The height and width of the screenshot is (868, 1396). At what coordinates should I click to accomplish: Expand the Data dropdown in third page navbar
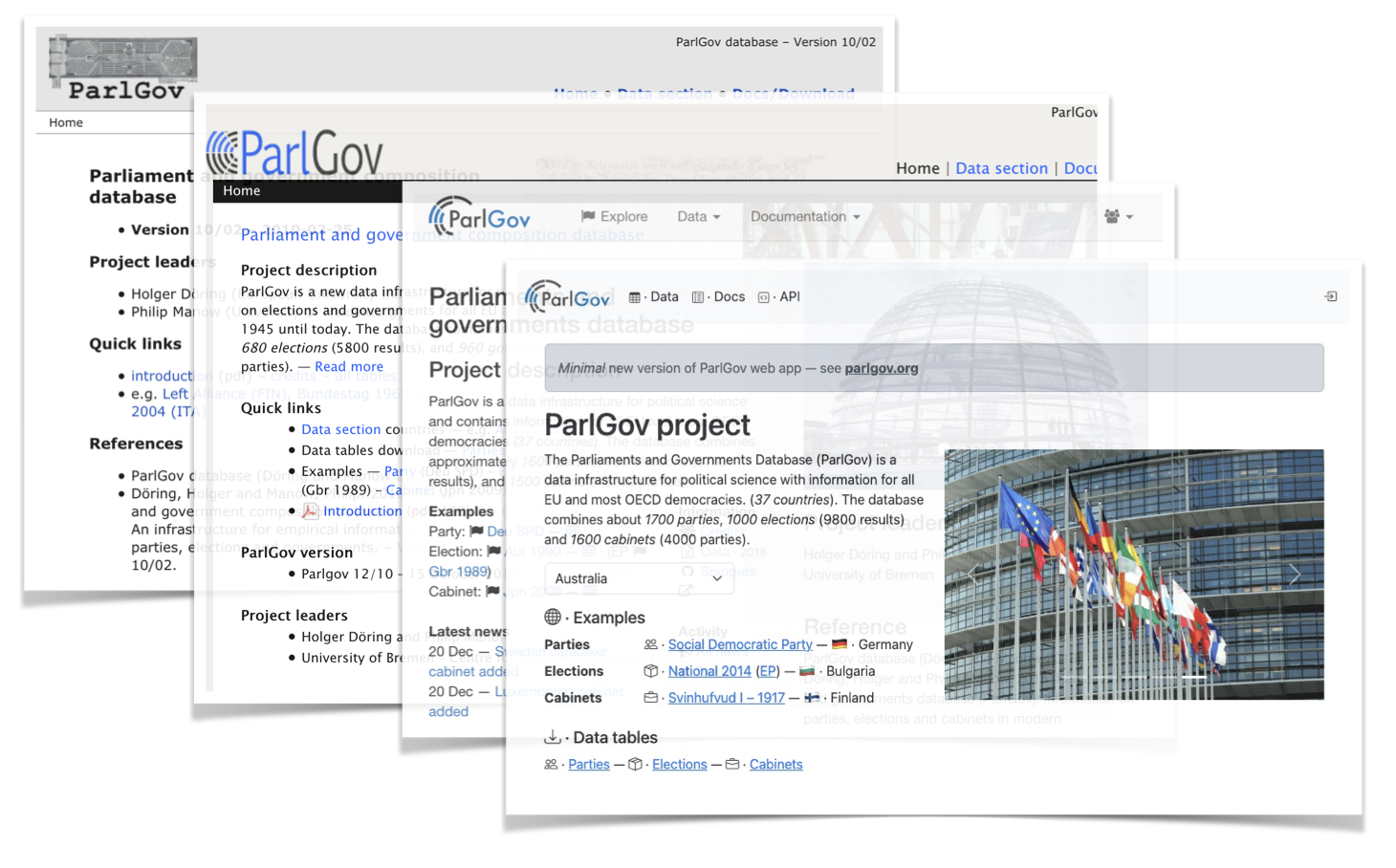pyautogui.click(x=699, y=217)
